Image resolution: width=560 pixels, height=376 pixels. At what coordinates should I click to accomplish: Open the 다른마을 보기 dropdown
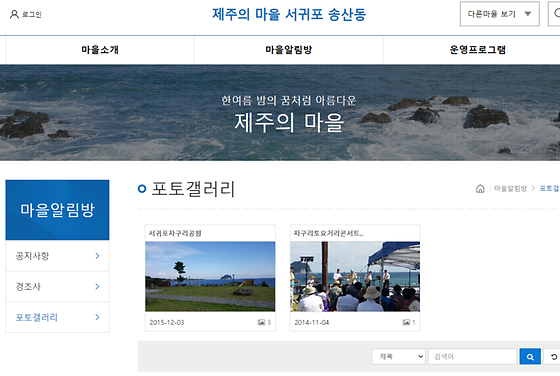[x=499, y=14]
